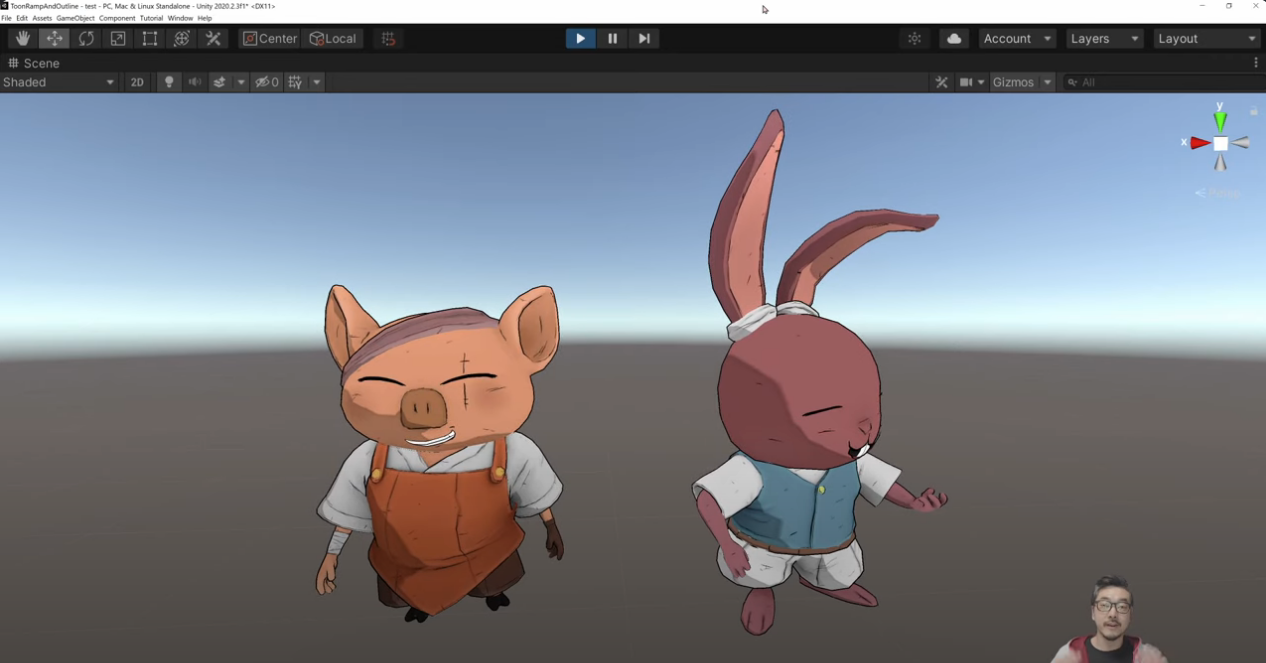1266x663 pixels.
Task: Open Layers dropdown
Action: click(x=1105, y=38)
